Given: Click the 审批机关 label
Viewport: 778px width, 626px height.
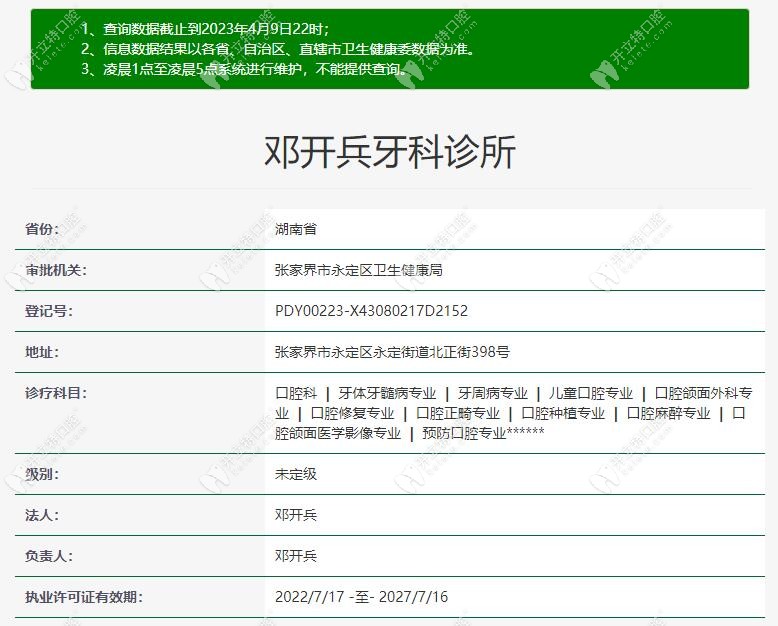Looking at the screenshot, I should point(56,270).
